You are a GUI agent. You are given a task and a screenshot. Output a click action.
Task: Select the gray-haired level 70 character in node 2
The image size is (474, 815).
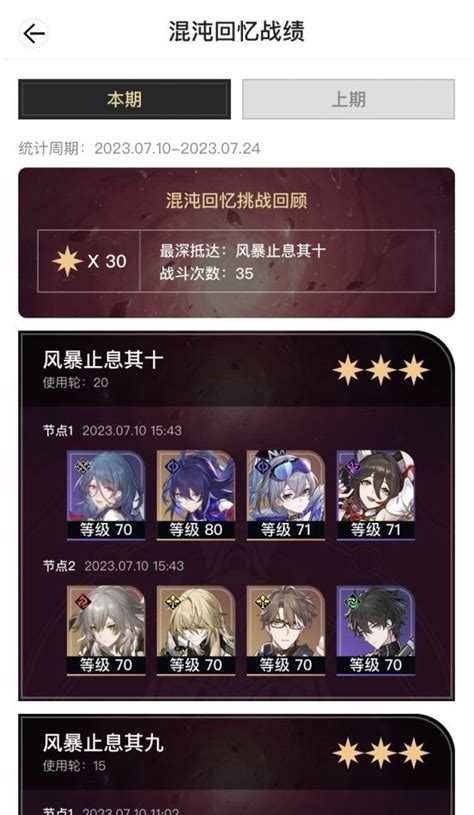point(106,630)
